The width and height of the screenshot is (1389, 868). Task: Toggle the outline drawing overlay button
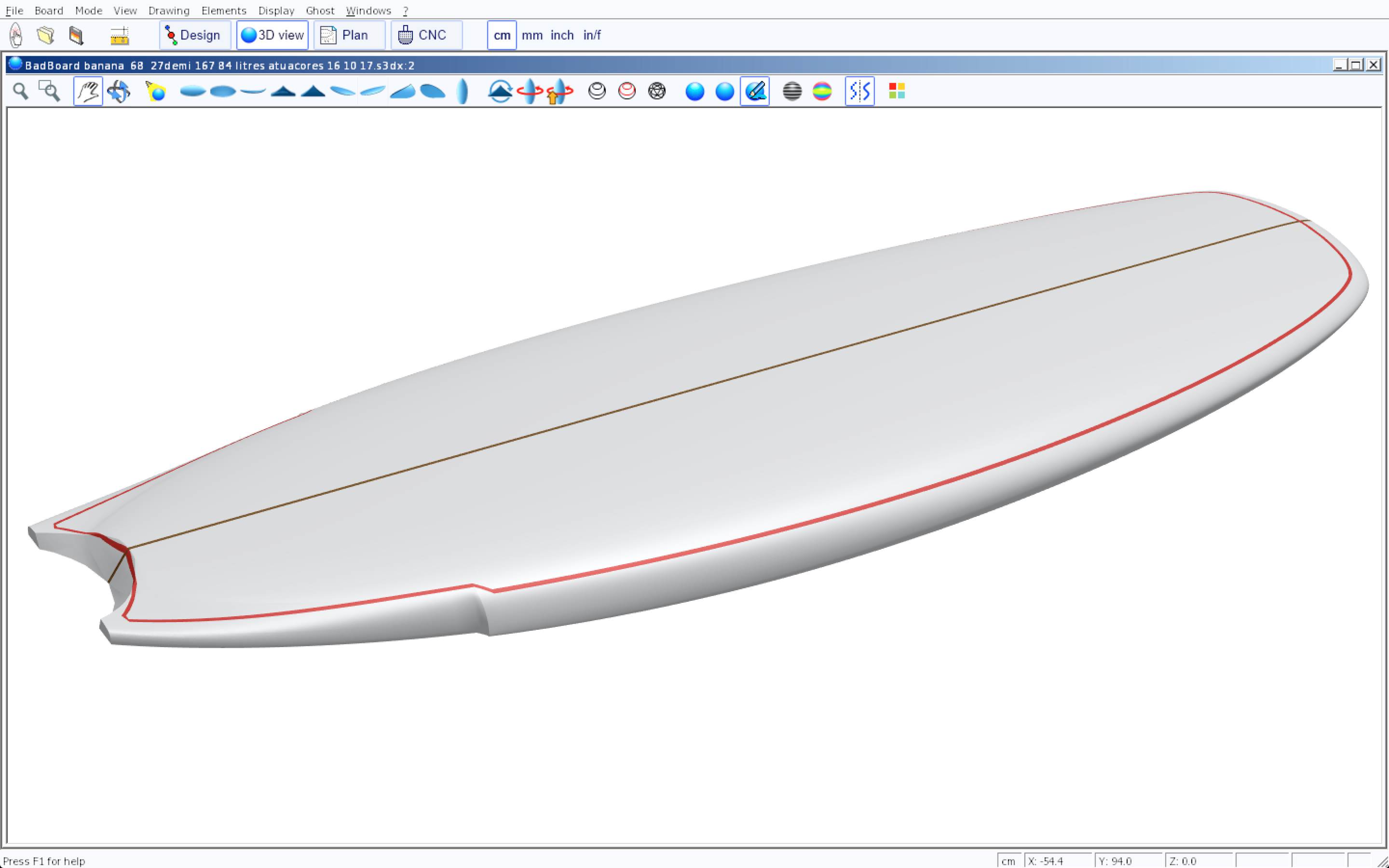[x=755, y=91]
